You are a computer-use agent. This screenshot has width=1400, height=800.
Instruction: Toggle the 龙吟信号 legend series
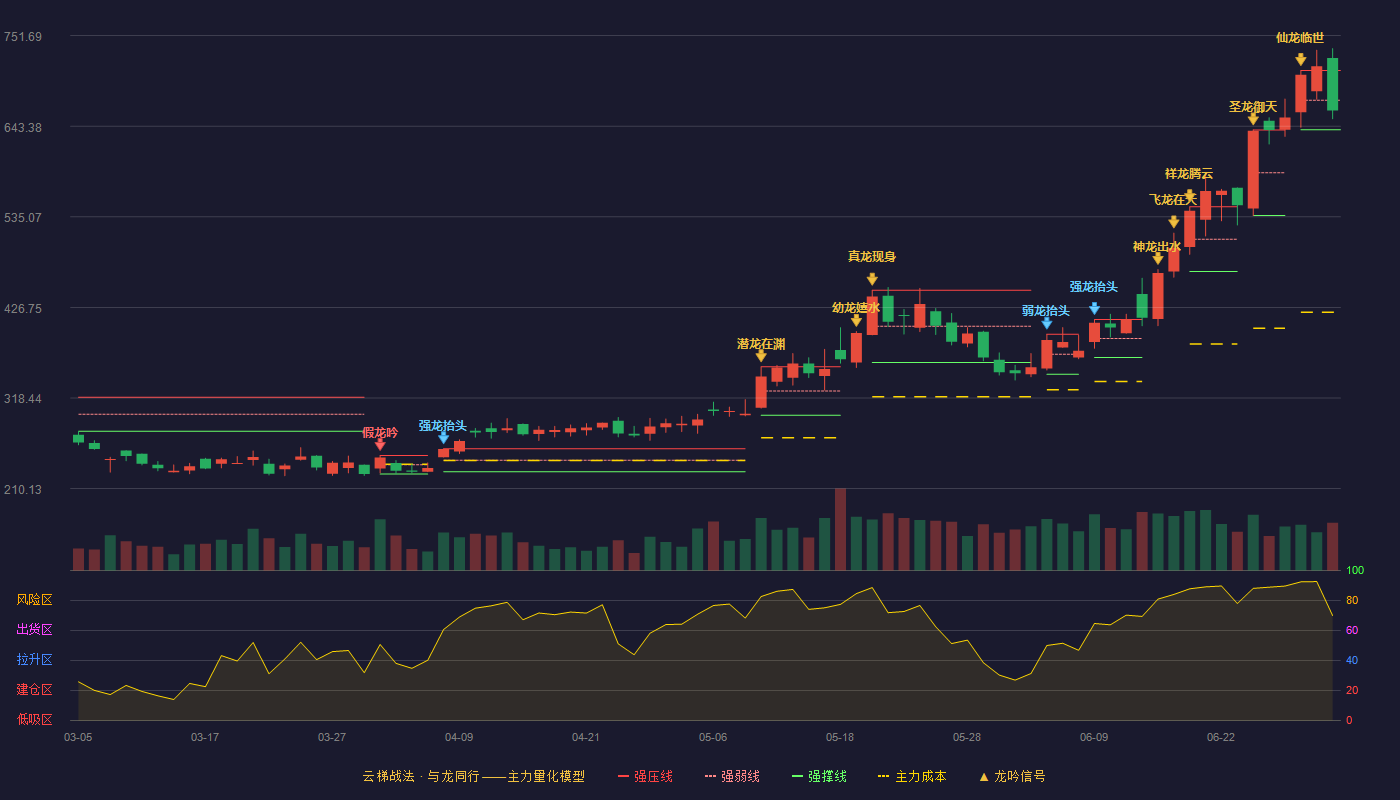[x=1011, y=776]
